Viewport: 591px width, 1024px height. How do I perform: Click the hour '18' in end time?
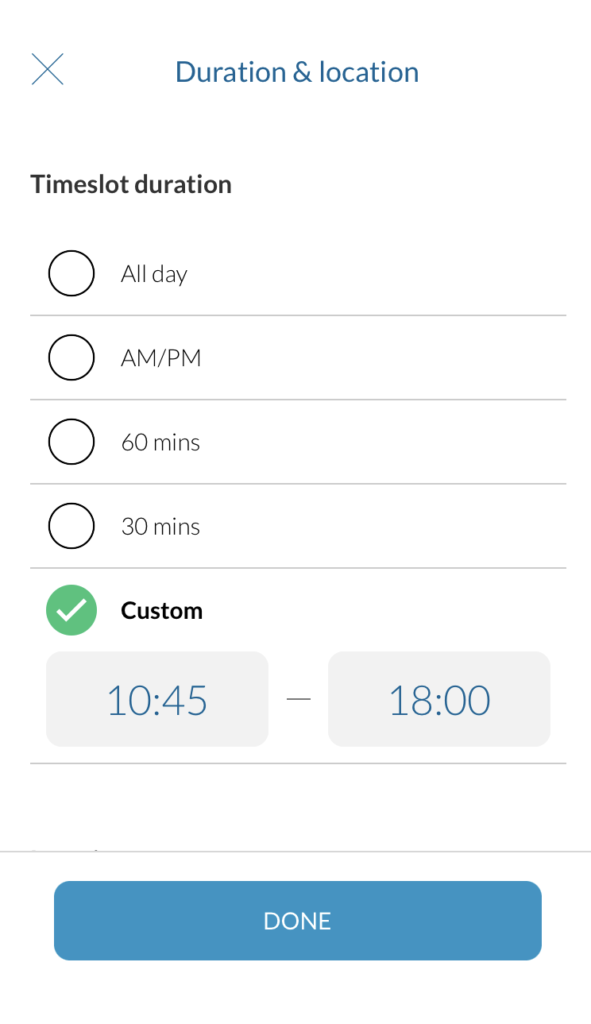point(410,700)
